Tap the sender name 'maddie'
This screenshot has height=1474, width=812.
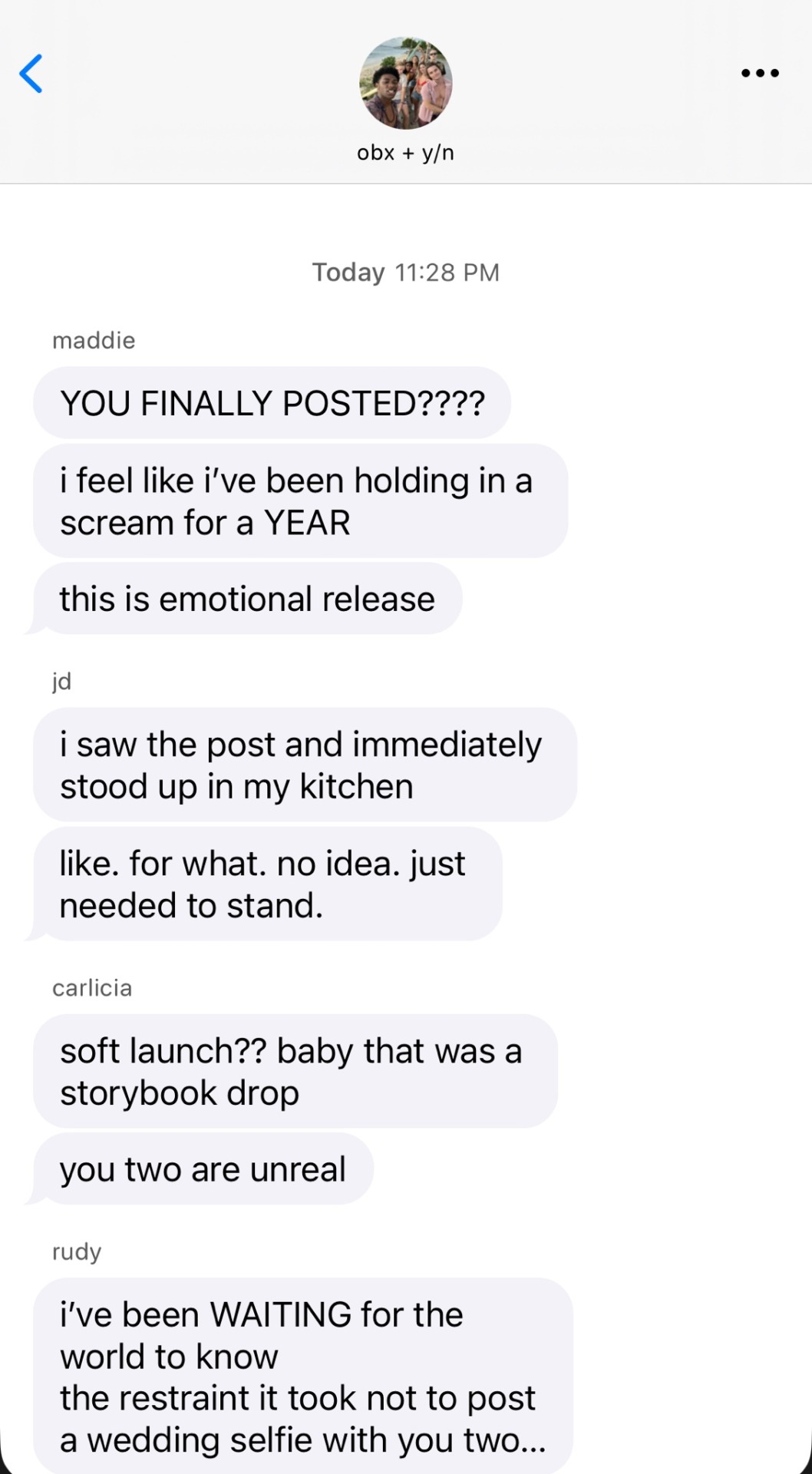(94, 340)
